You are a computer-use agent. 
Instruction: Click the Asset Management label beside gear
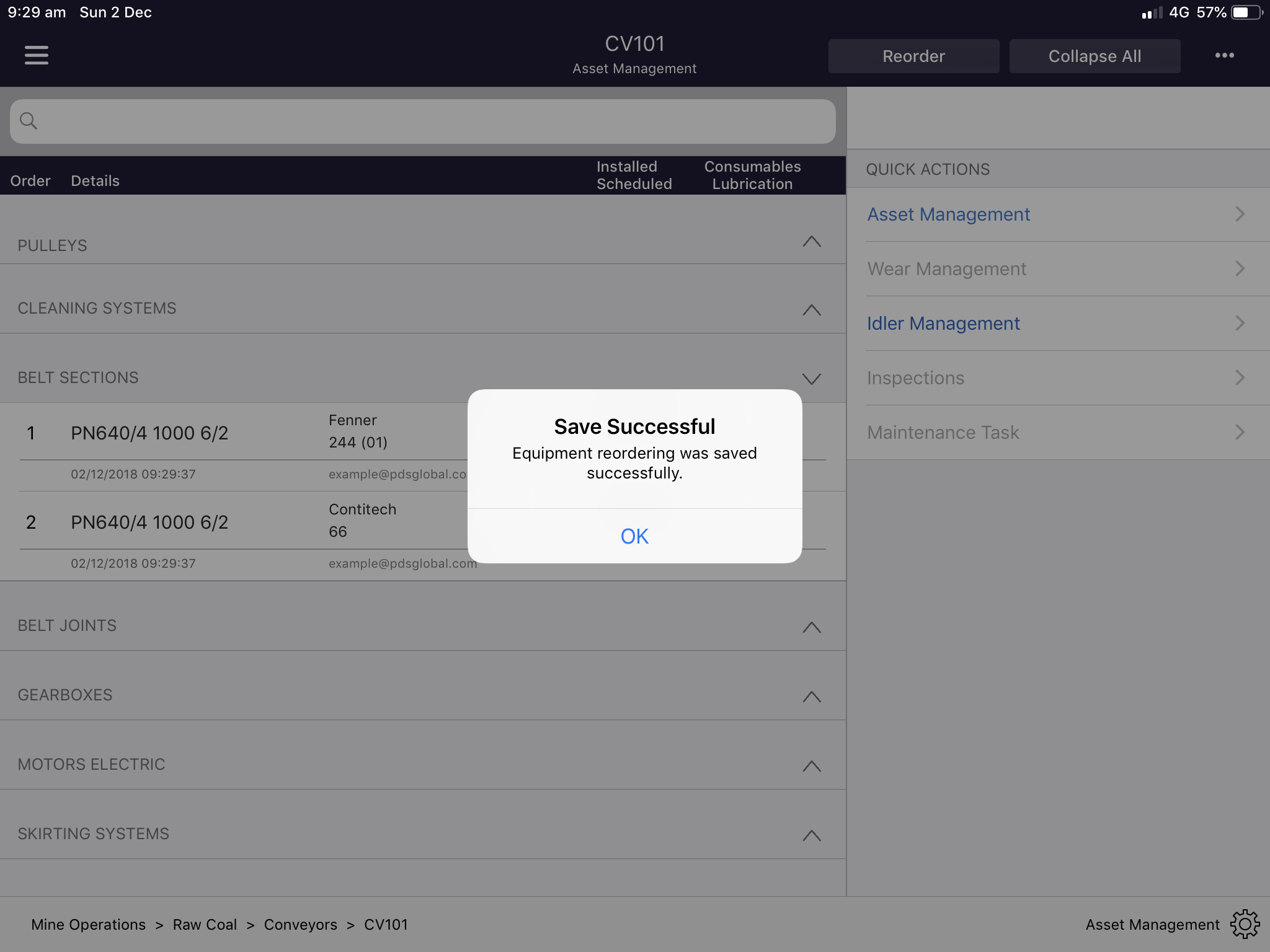tap(1152, 924)
